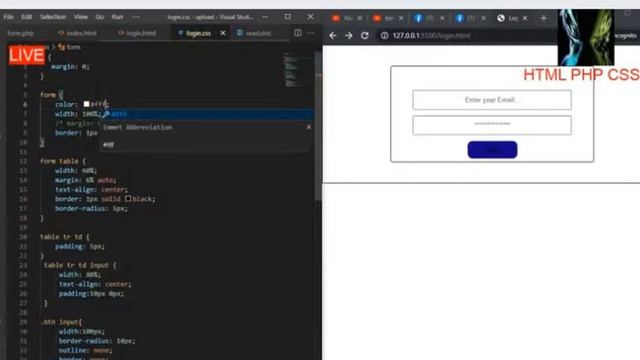Split the editor to the right

click(x=298, y=33)
